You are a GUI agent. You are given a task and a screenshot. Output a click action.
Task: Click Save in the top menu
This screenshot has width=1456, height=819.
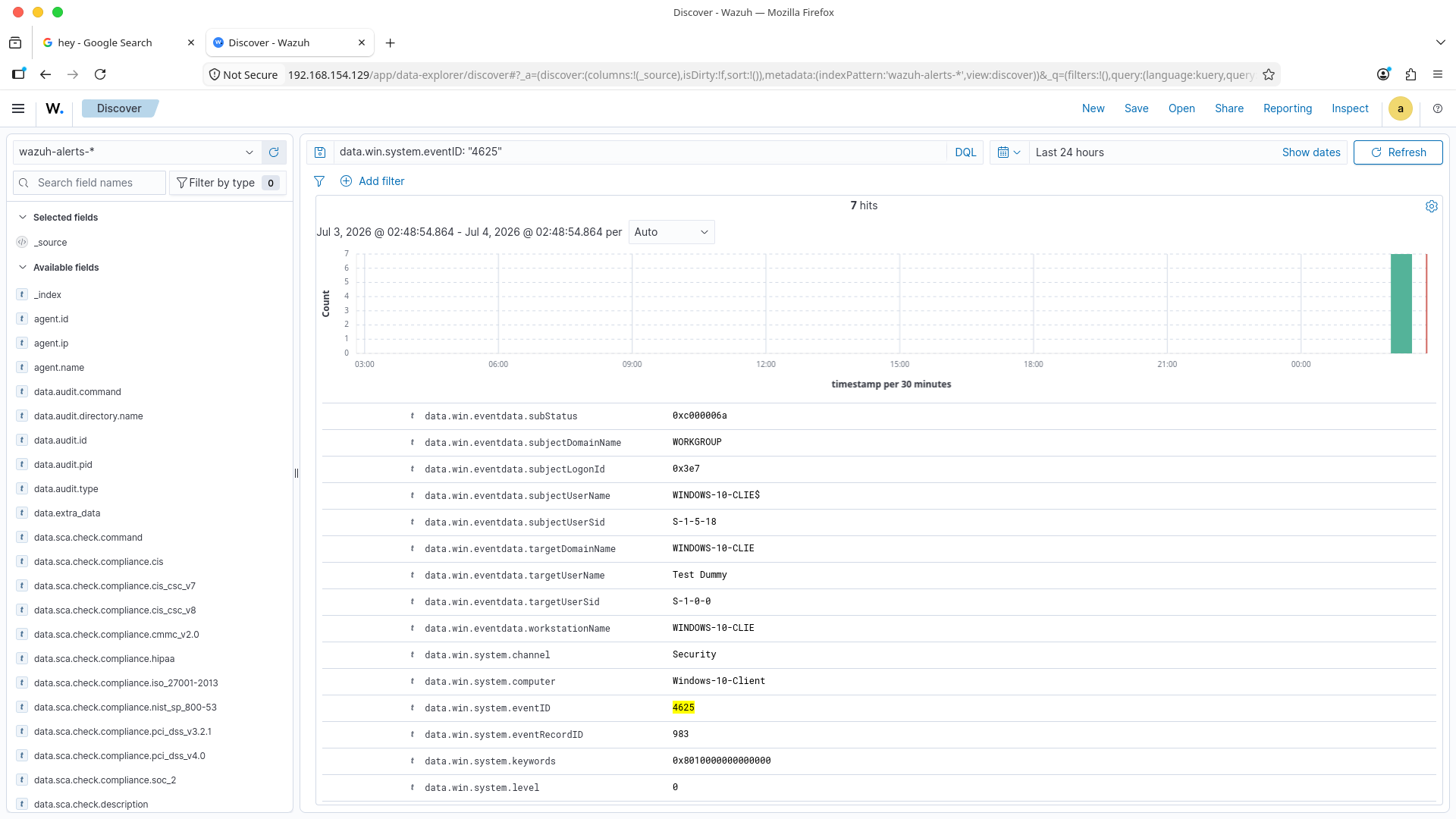point(1136,108)
